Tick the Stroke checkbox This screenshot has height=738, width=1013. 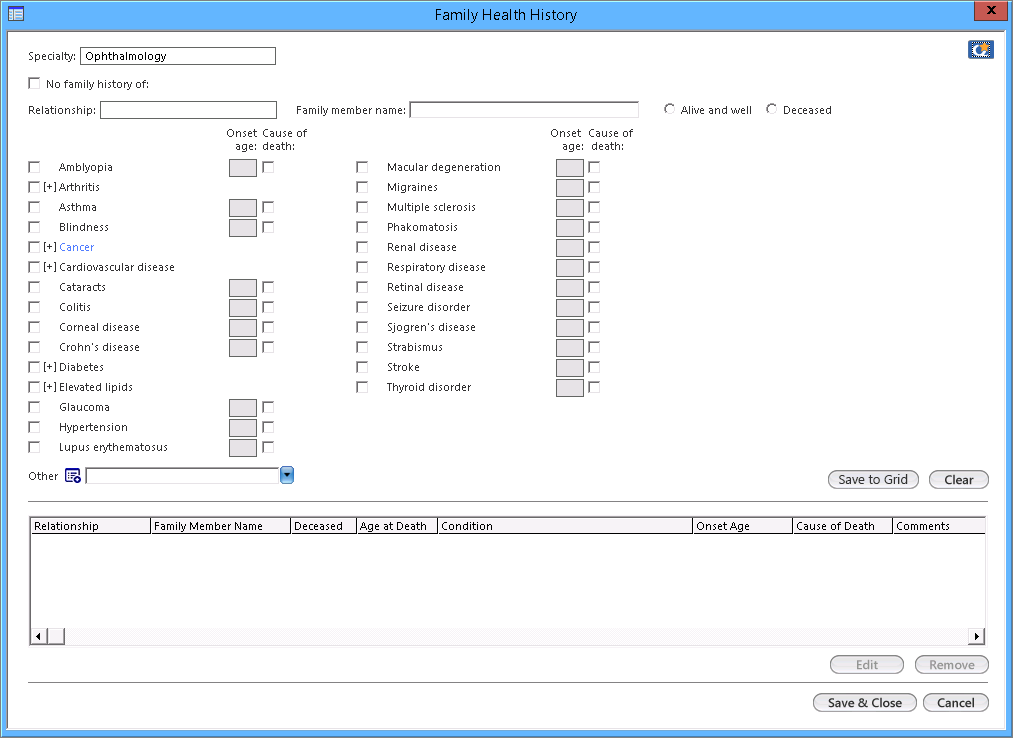click(x=362, y=367)
